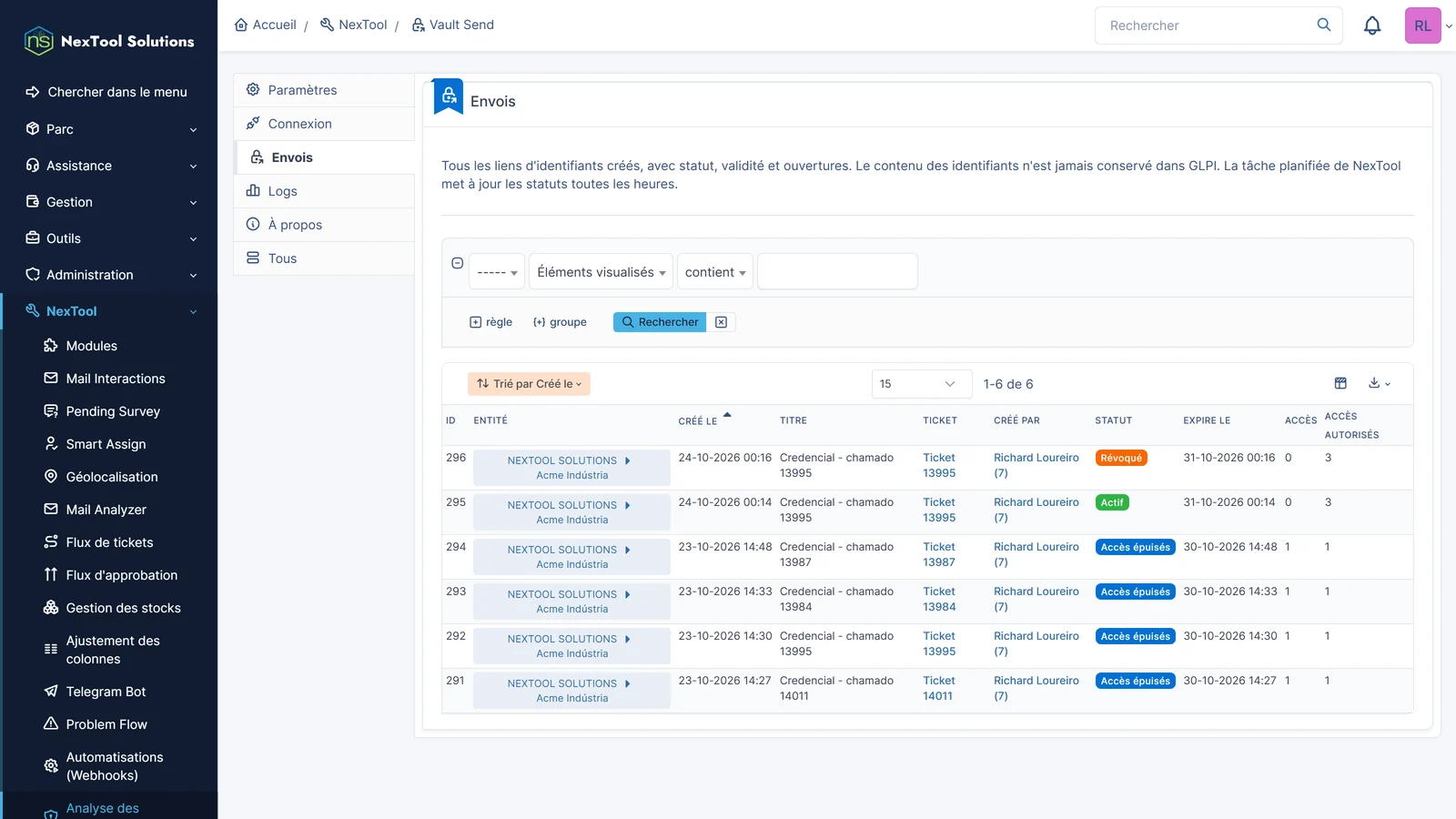This screenshot has height=819, width=1456.
Task: Open Géolocalisation in the sidebar
Action: 111,477
